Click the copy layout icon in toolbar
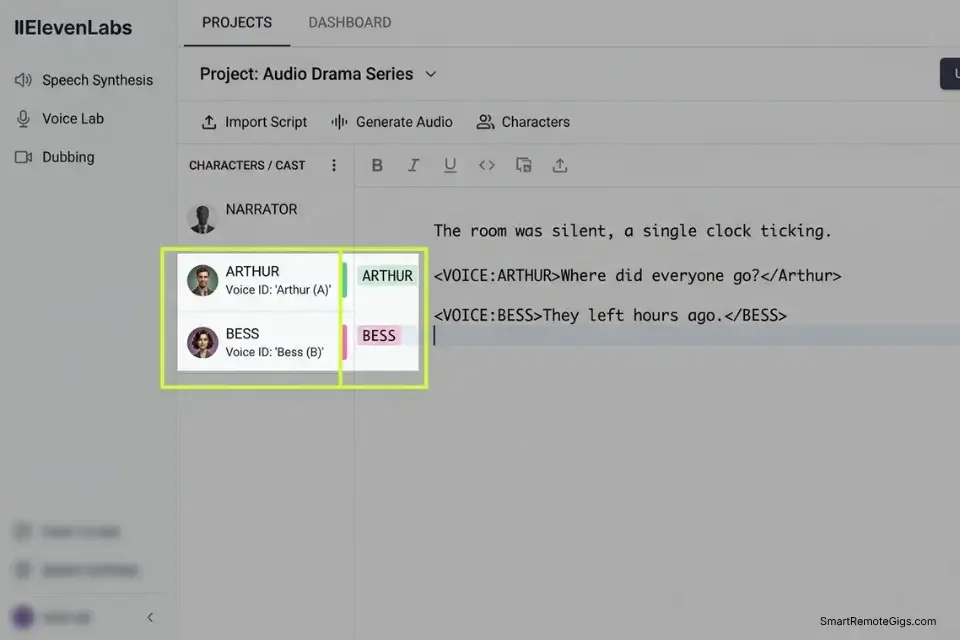The width and height of the screenshot is (960, 640). [x=523, y=165]
